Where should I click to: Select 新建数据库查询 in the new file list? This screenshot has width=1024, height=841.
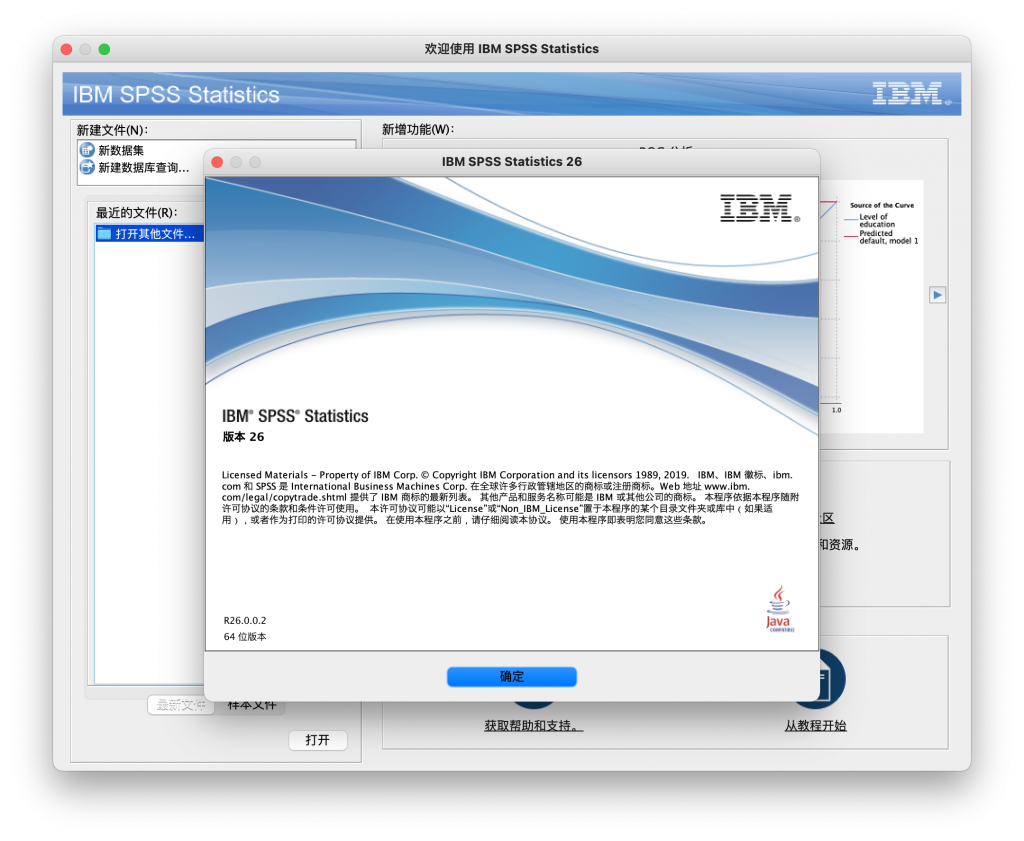144,168
